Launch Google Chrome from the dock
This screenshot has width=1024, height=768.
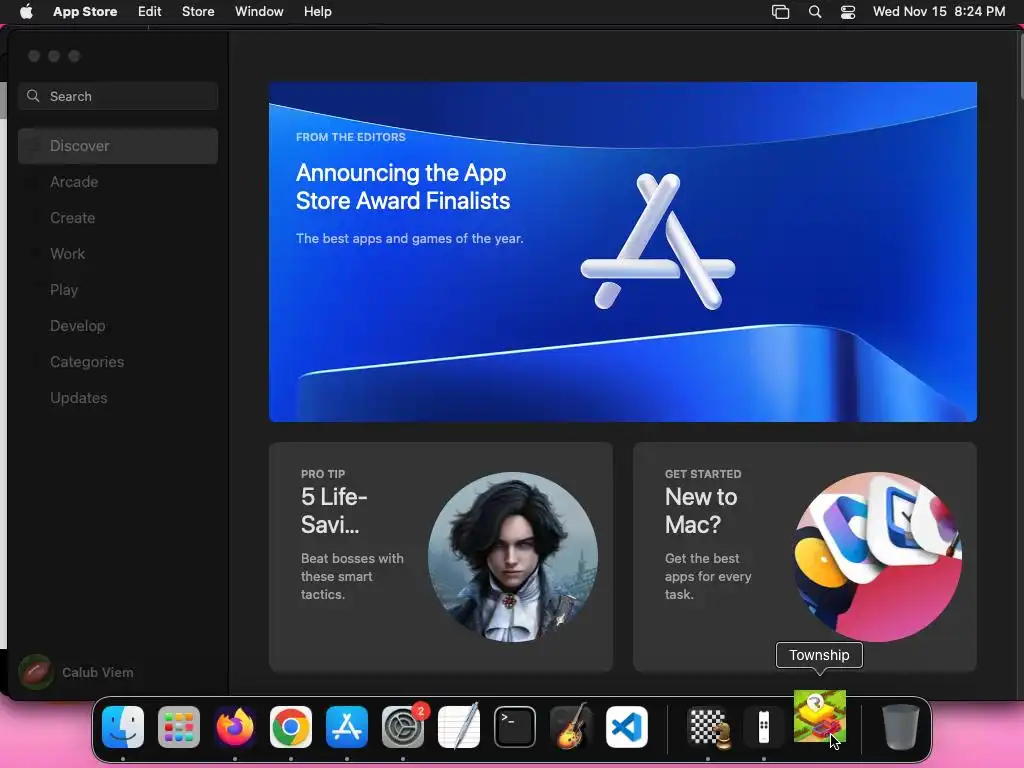[x=291, y=727]
